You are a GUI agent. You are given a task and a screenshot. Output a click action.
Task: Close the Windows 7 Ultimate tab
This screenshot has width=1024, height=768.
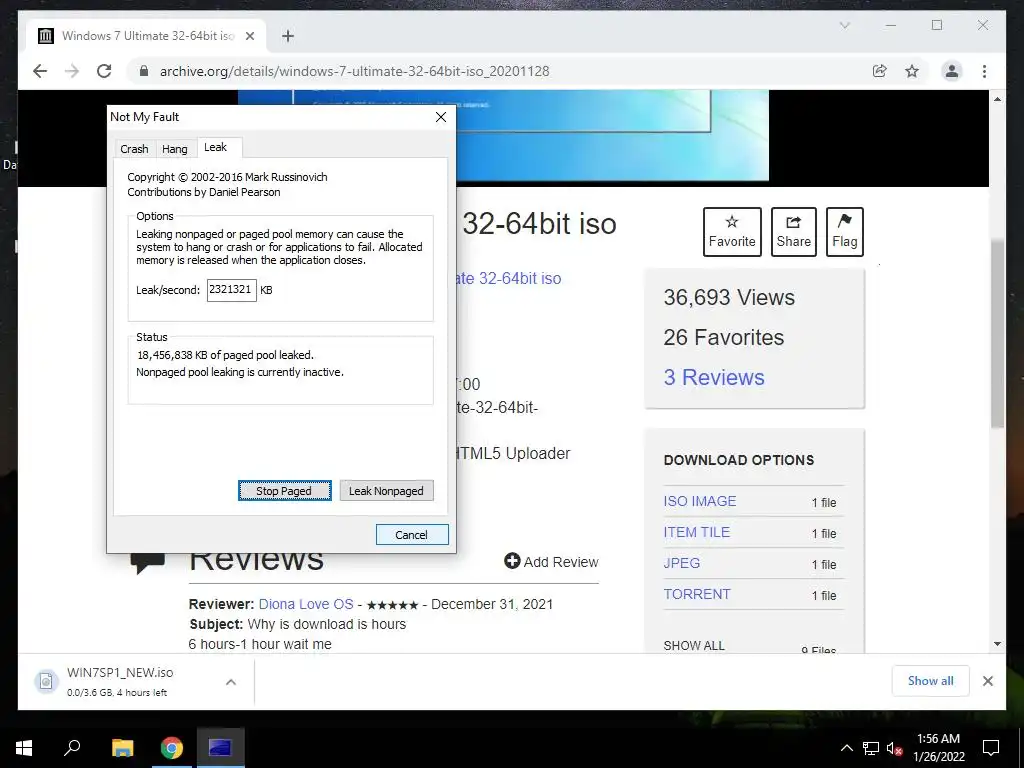pos(249,36)
